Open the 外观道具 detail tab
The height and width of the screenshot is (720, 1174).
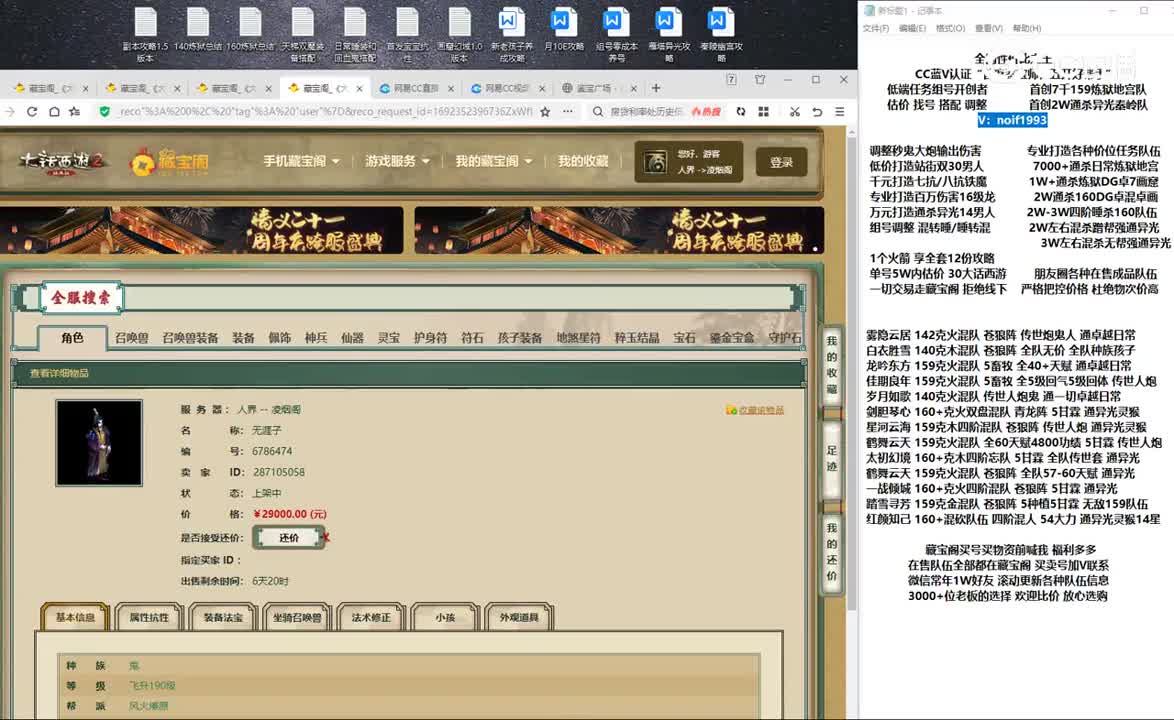[520, 617]
